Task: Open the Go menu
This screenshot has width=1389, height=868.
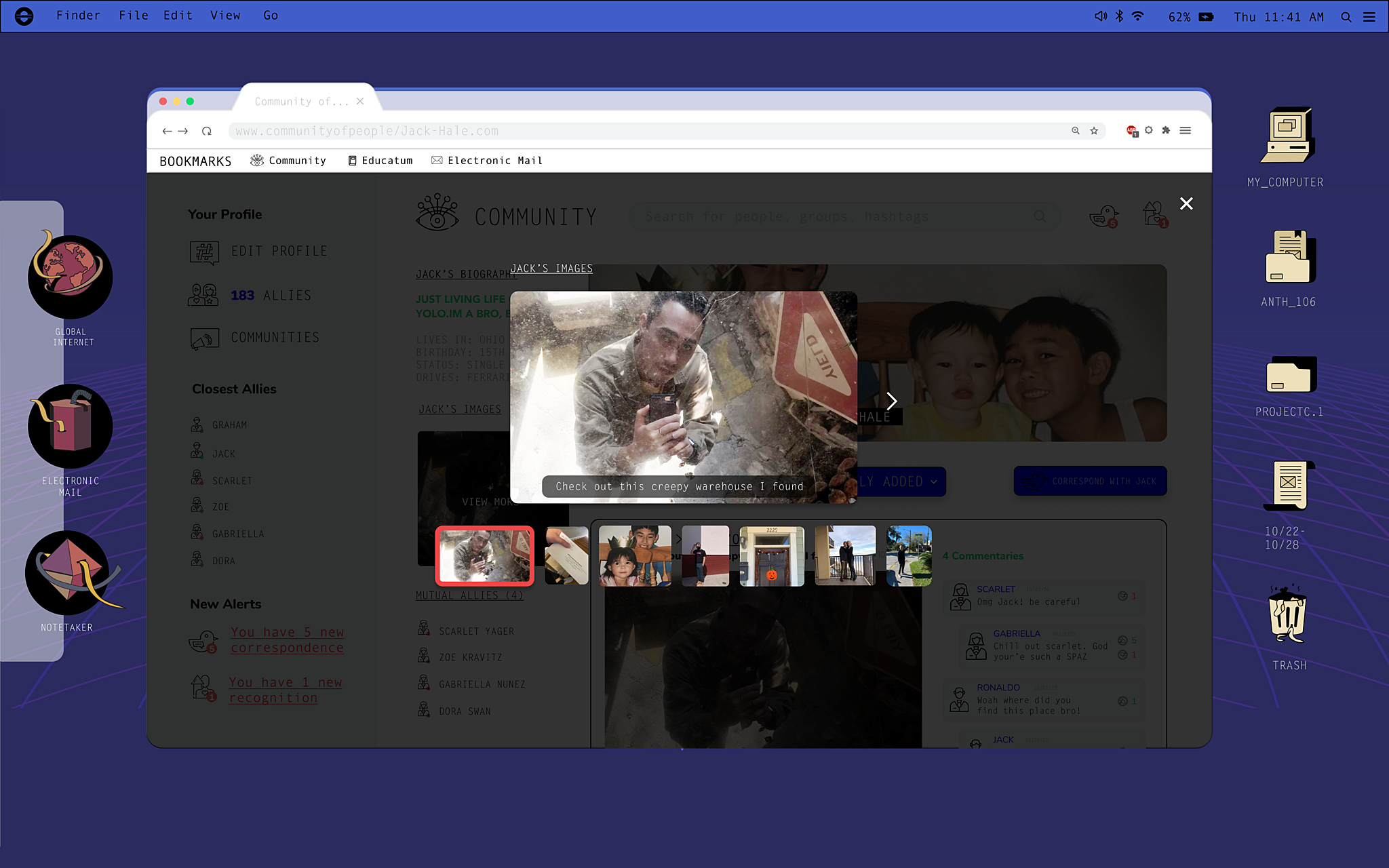Action: [x=271, y=15]
